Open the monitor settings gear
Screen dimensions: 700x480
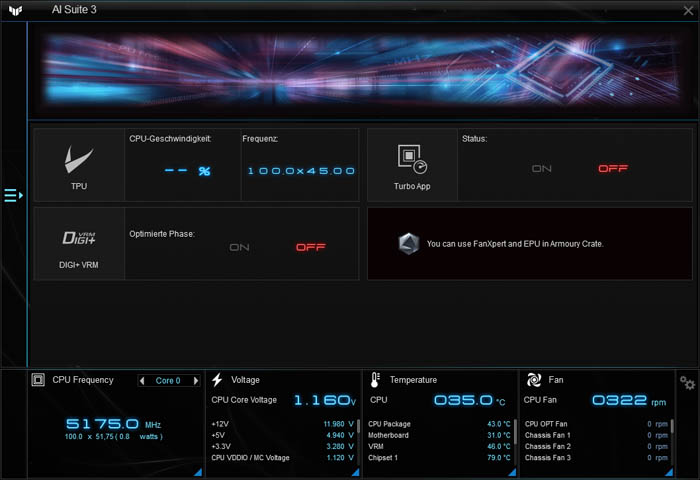(x=687, y=383)
